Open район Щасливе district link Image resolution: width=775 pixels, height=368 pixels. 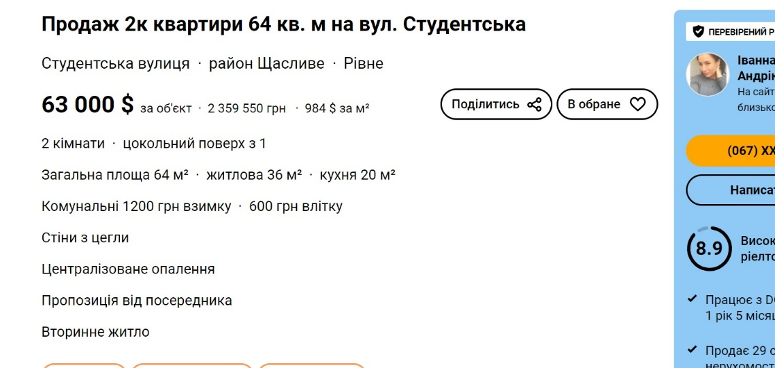266,64
